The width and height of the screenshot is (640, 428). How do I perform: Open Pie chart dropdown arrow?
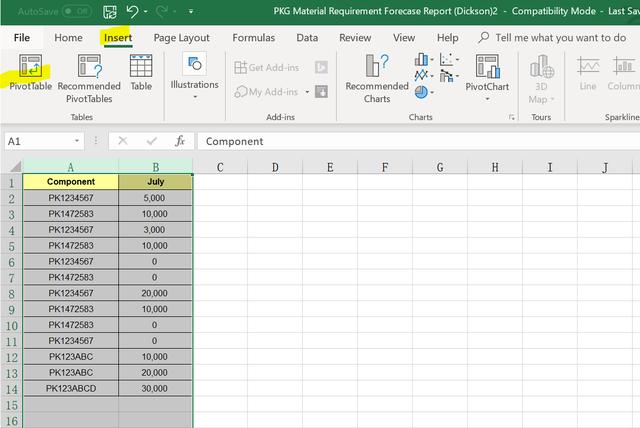point(432,93)
